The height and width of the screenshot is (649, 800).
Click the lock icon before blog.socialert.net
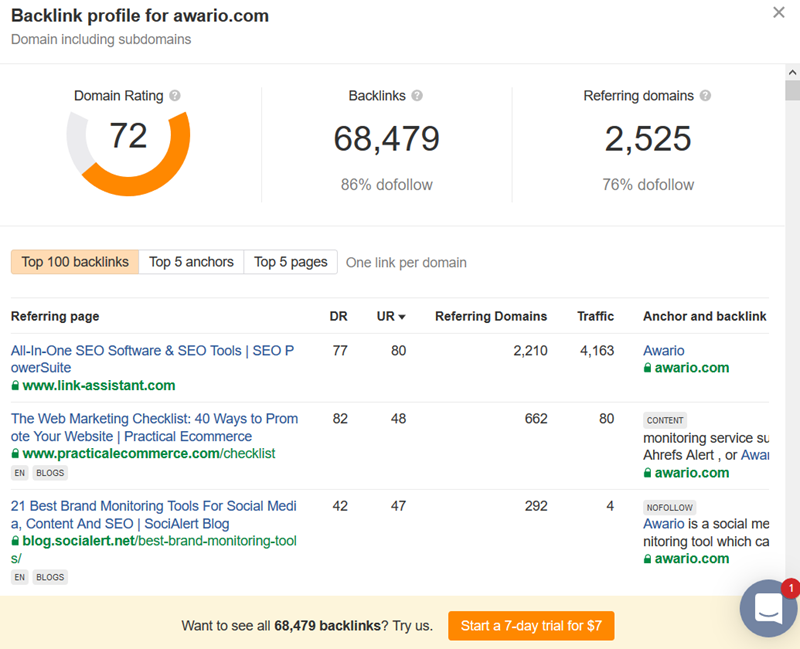[16, 541]
